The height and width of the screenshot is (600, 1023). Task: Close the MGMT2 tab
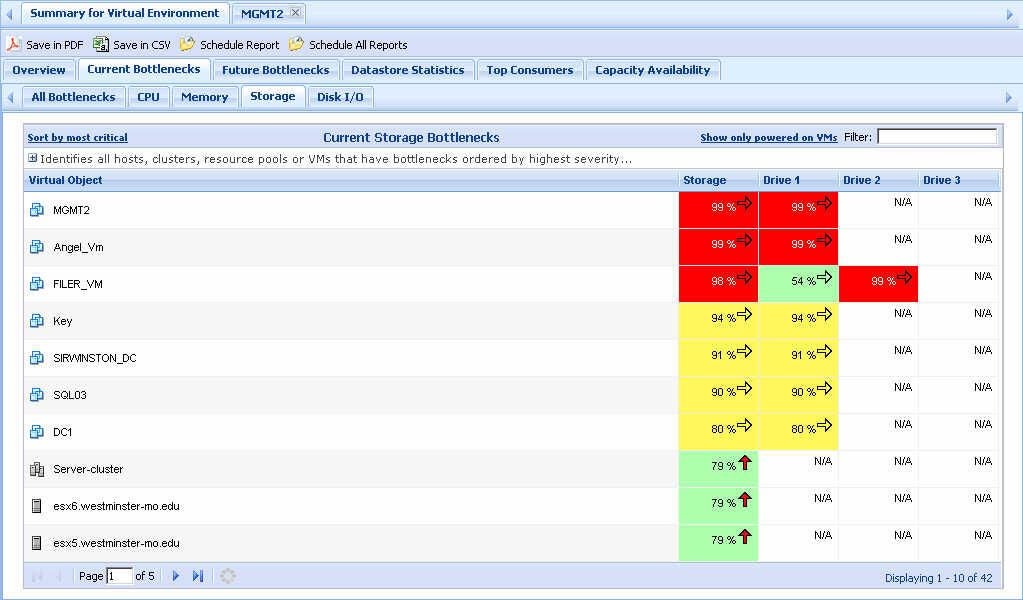(295, 12)
